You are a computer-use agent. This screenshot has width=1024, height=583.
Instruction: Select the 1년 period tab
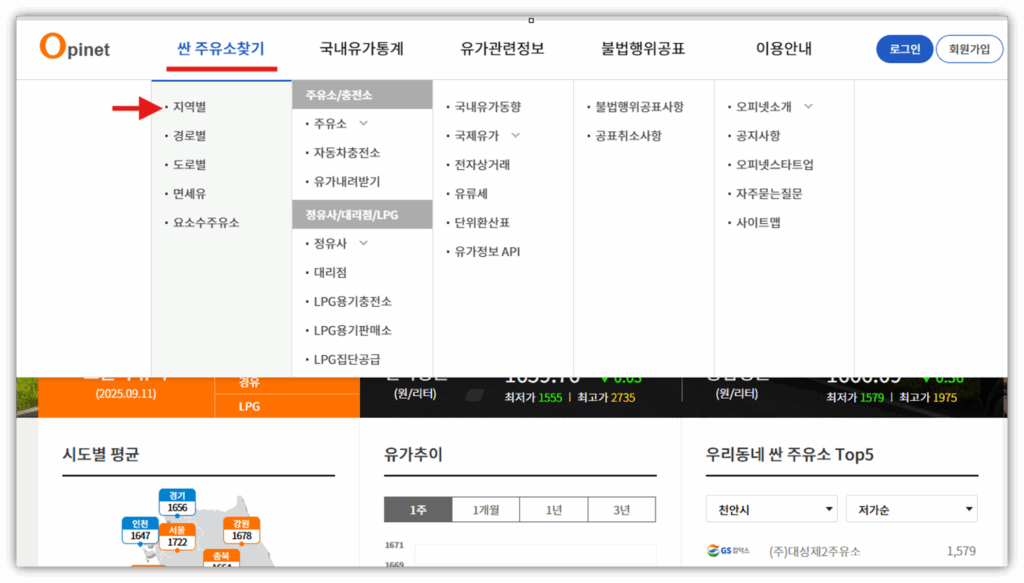[x=553, y=509]
